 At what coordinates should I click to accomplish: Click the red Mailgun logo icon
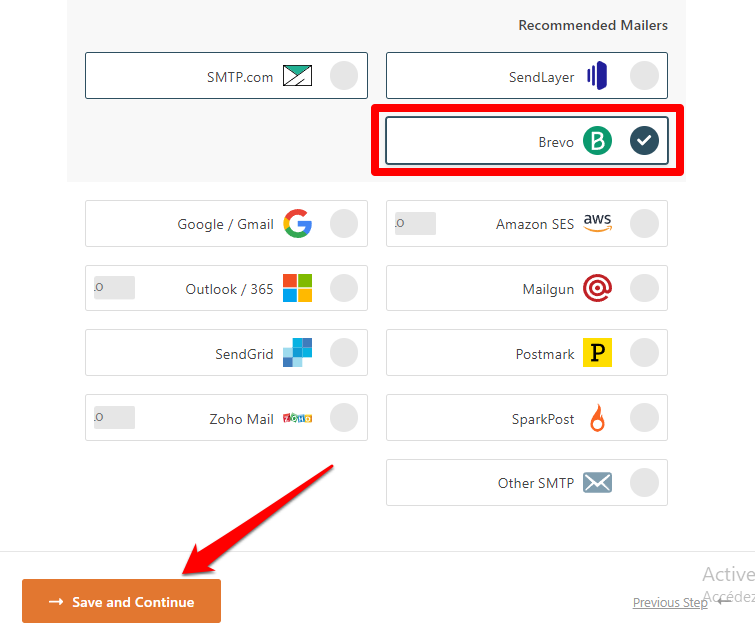tap(597, 289)
